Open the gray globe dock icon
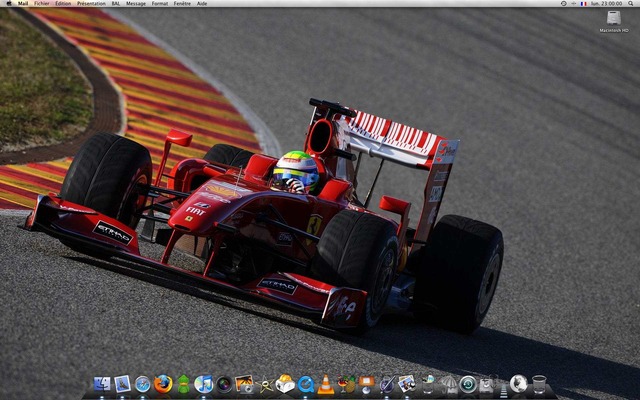 (x=518, y=384)
